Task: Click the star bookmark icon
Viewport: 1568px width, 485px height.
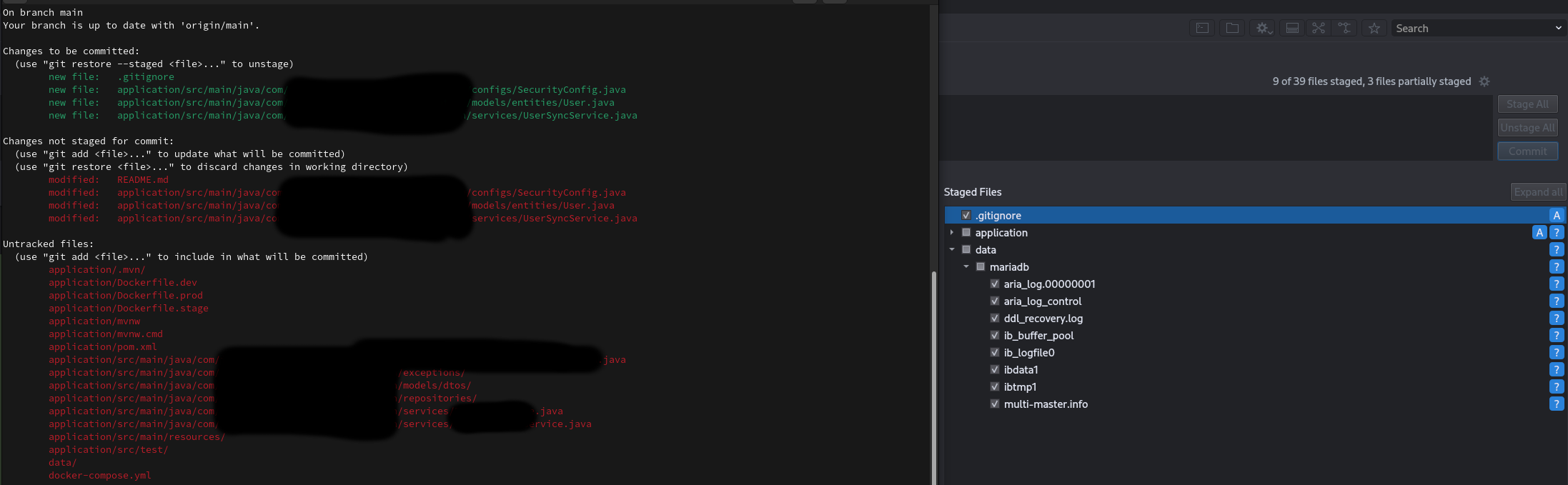Action: tap(1374, 28)
